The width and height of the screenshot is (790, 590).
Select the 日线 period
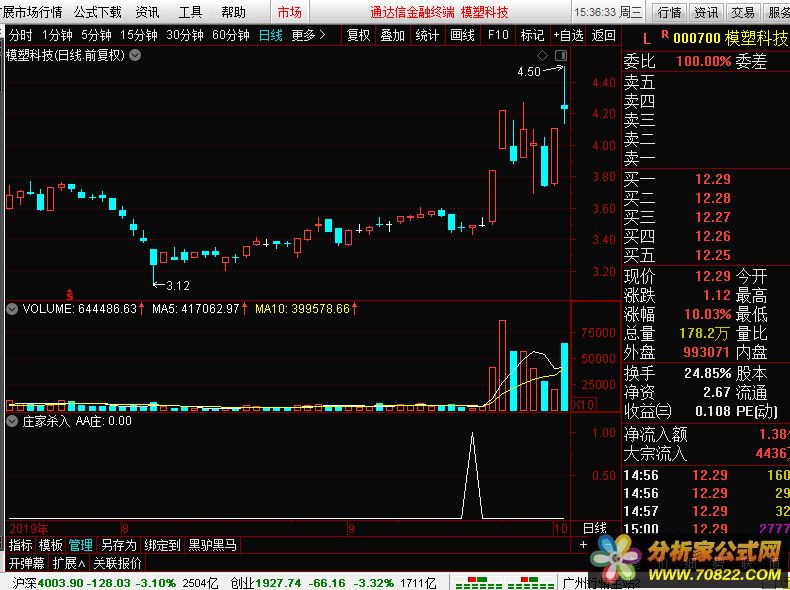[x=271, y=35]
